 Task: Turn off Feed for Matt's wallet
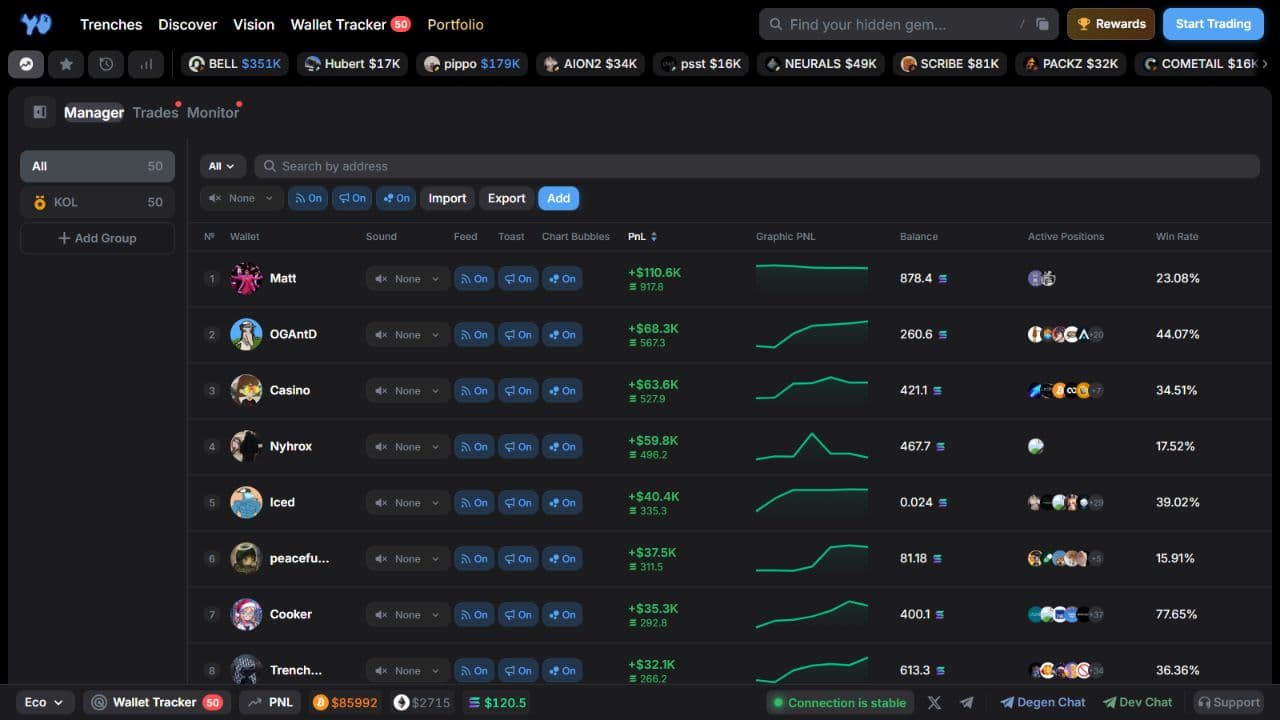point(474,279)
